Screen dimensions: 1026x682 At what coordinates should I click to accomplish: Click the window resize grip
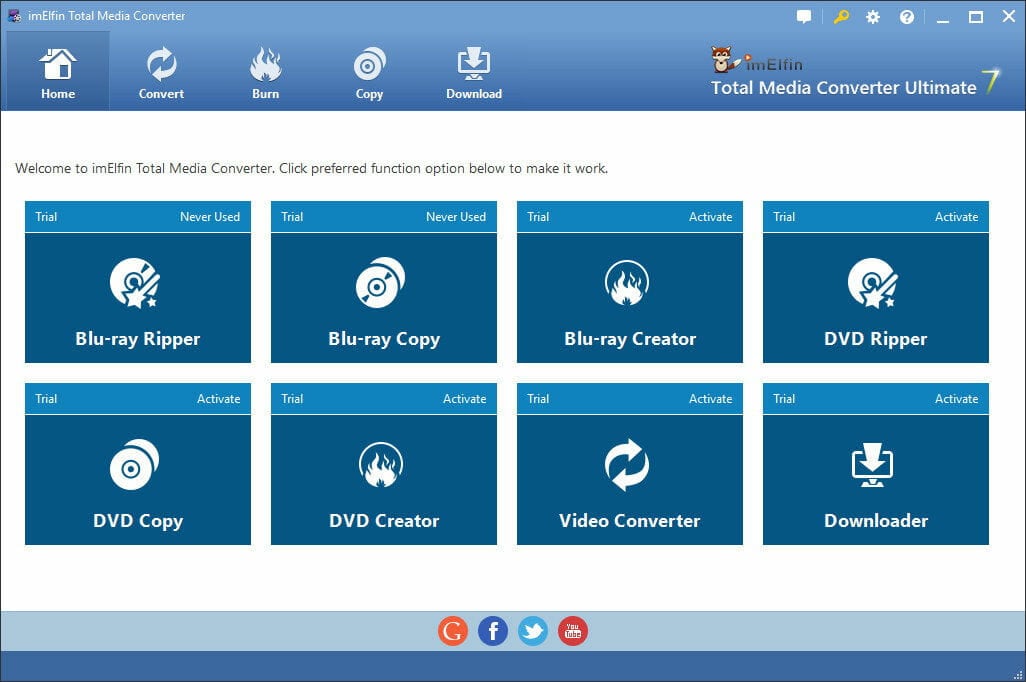(x=1018, y=675)
